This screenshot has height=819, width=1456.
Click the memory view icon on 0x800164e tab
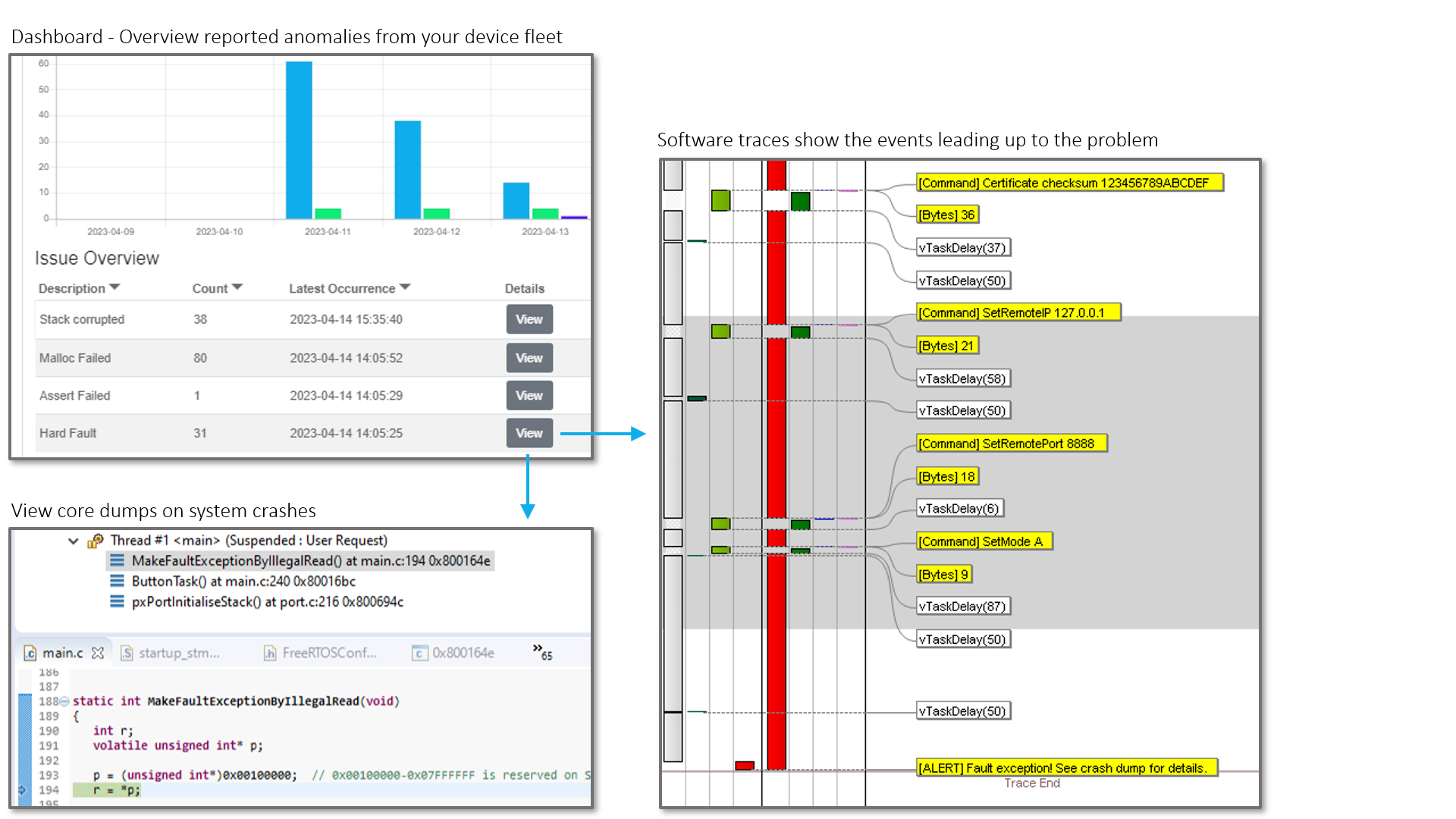[419, 652]
